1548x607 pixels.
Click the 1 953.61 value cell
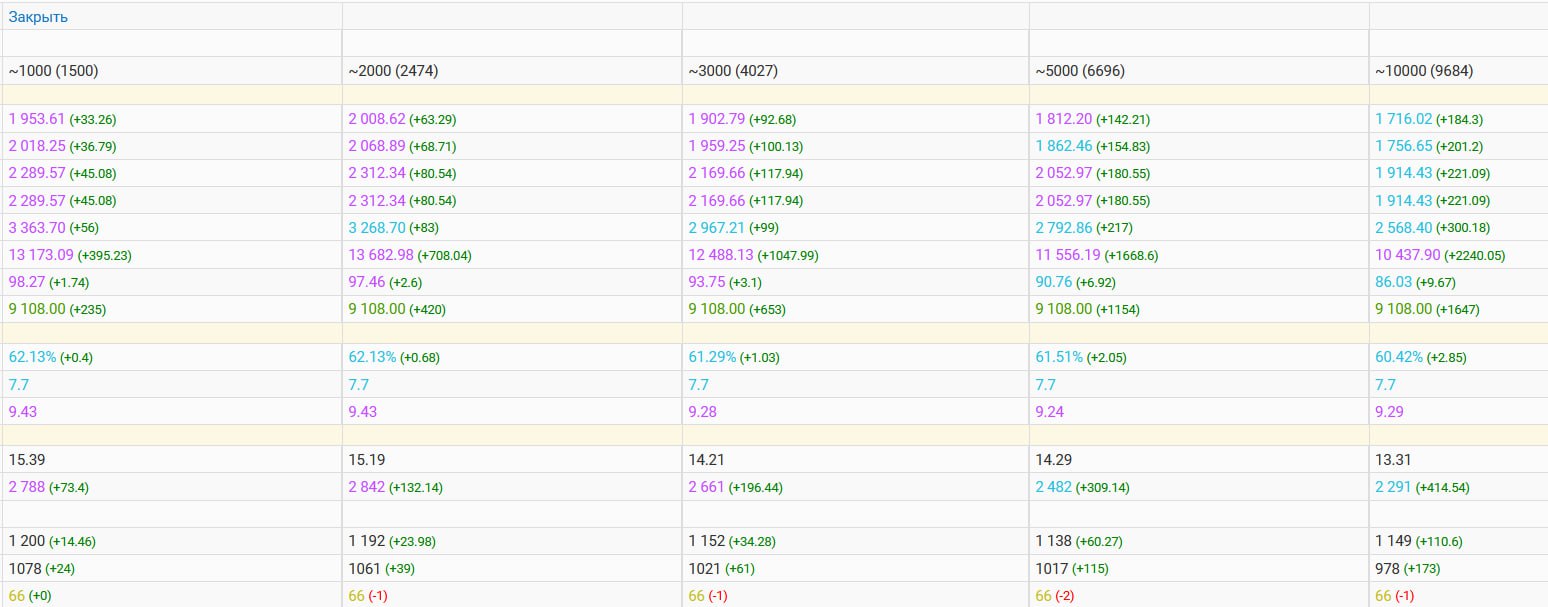[37, 119]
